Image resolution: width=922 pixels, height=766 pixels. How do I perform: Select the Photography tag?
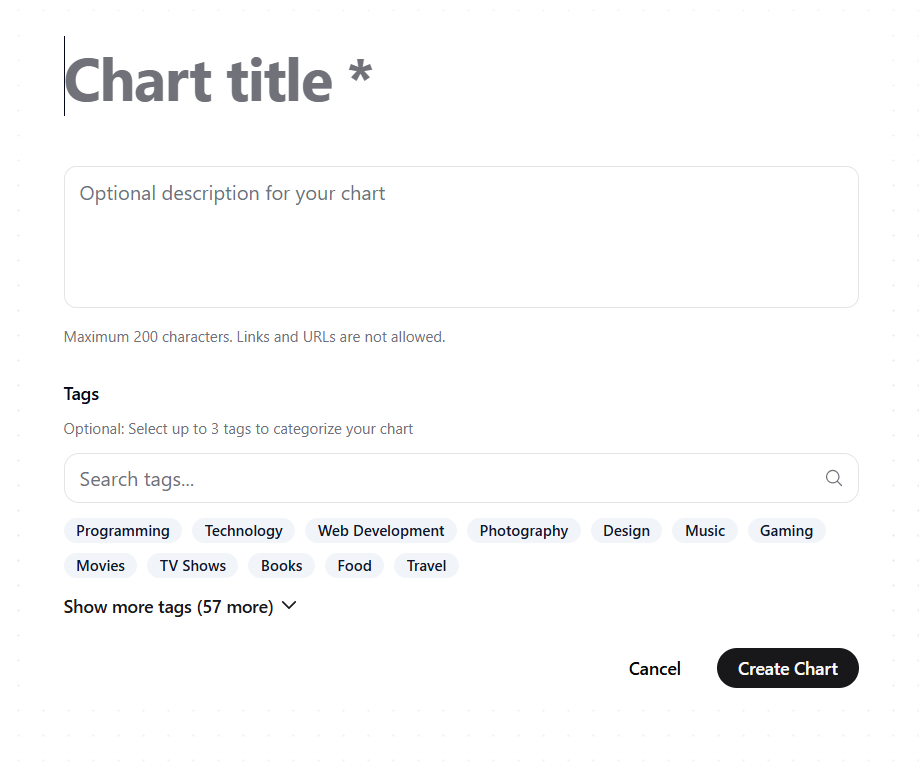(523, 531)
